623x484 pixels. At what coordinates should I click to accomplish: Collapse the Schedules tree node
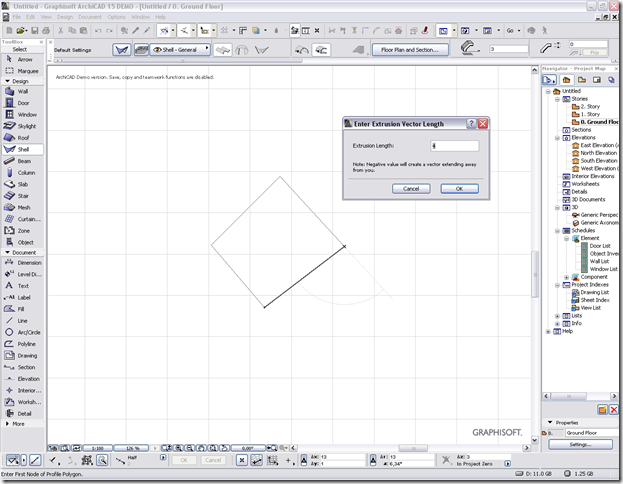(557, 231)
